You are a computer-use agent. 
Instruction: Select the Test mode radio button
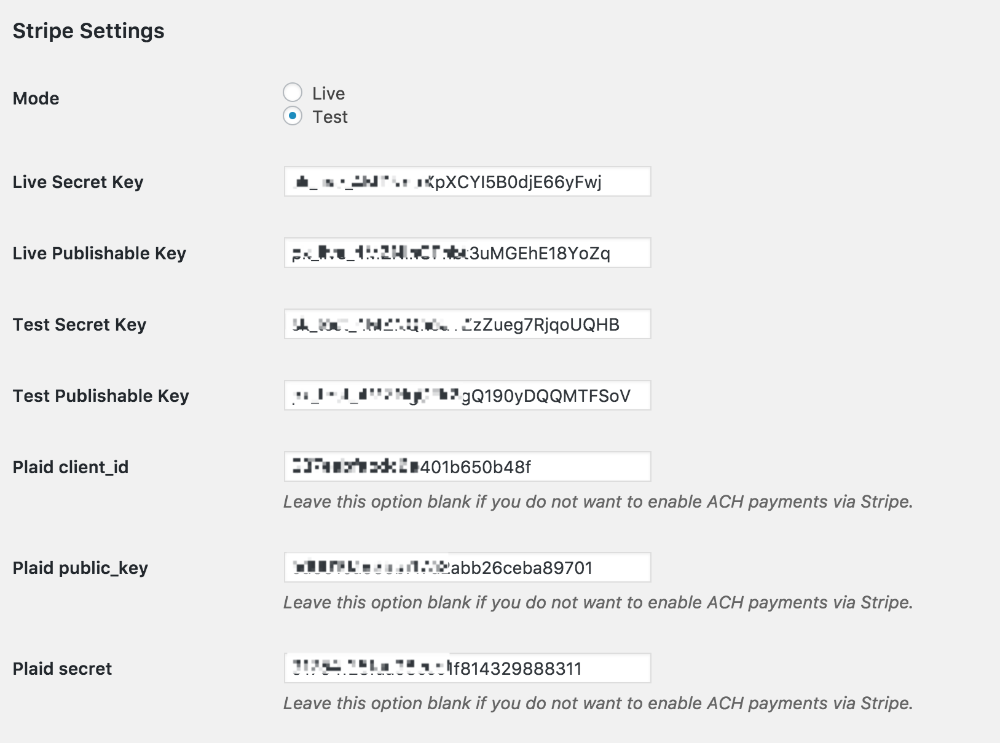(292, 116)
